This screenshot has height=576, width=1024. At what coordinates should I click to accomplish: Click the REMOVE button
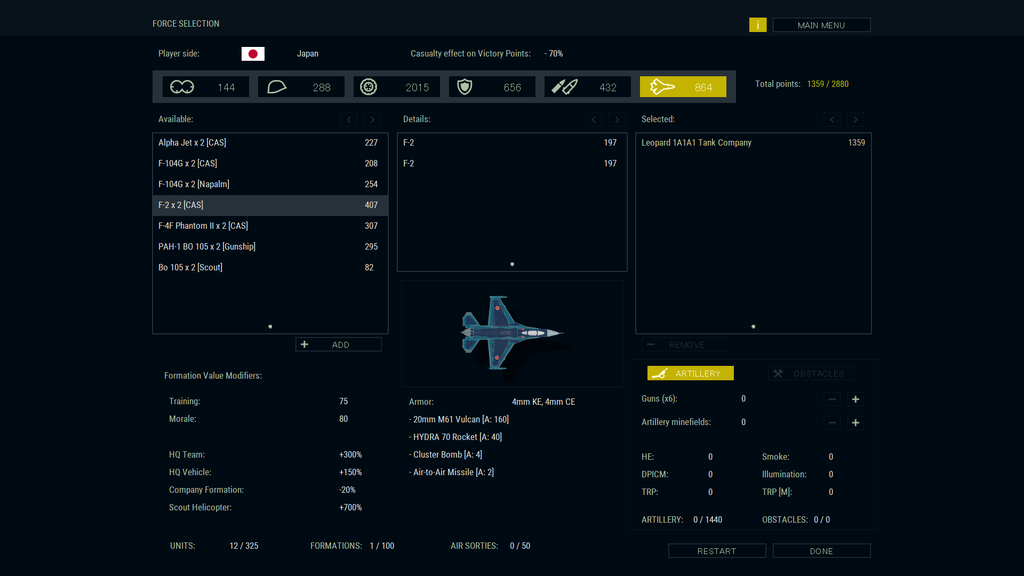(684, 344)
